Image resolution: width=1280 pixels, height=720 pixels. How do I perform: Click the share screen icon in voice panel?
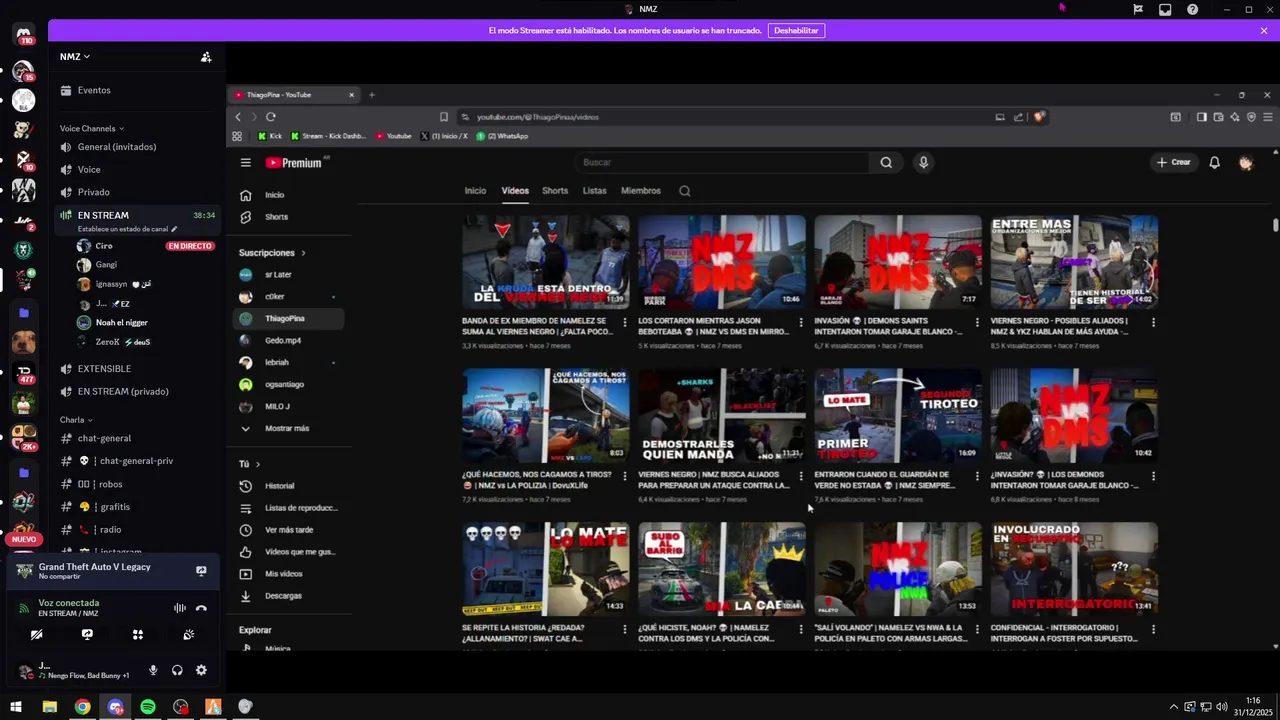point(87,634)
